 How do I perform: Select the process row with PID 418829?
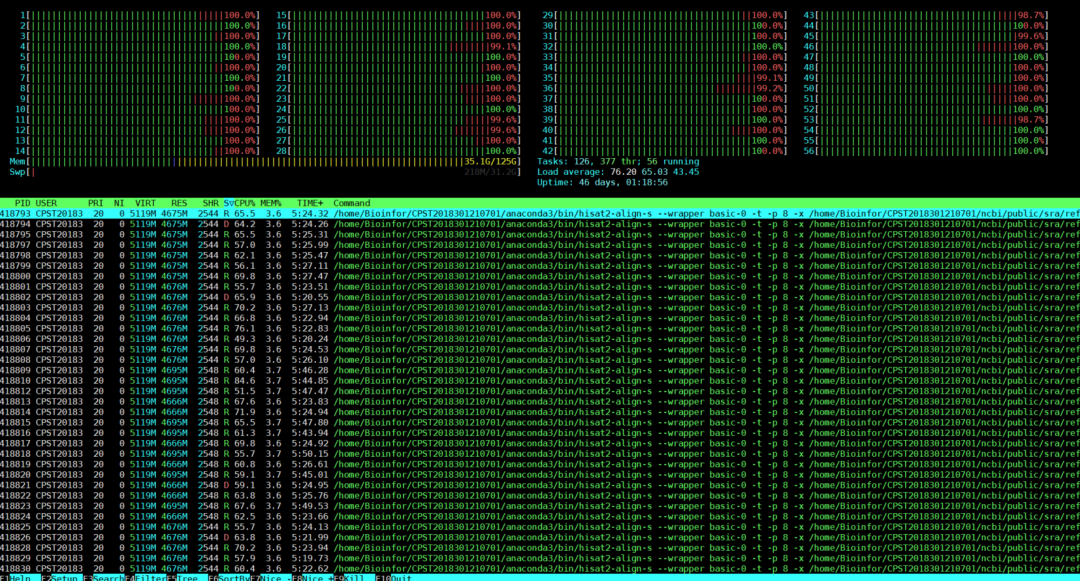pos(540,558)
